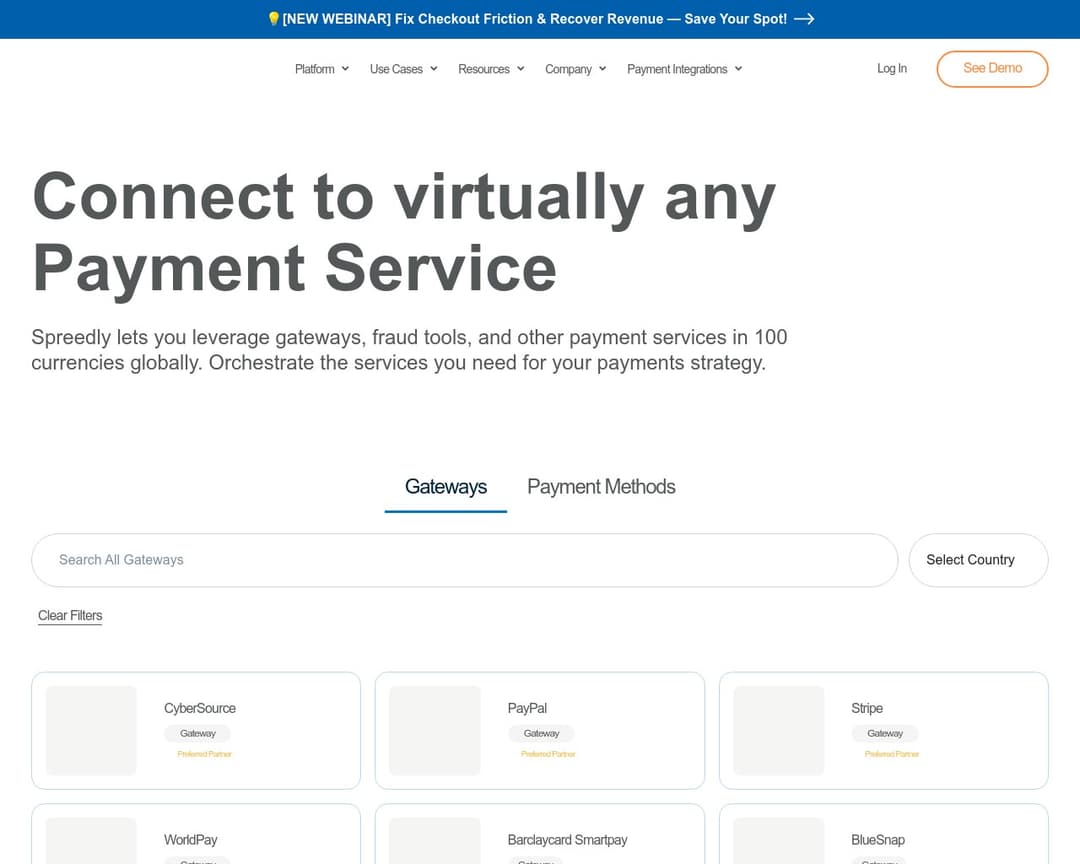This screenshot has width=1080, height=864.
Task: Open the Barclaycard Smartpay logo thumbnail
Action: (x=435, y=841)
